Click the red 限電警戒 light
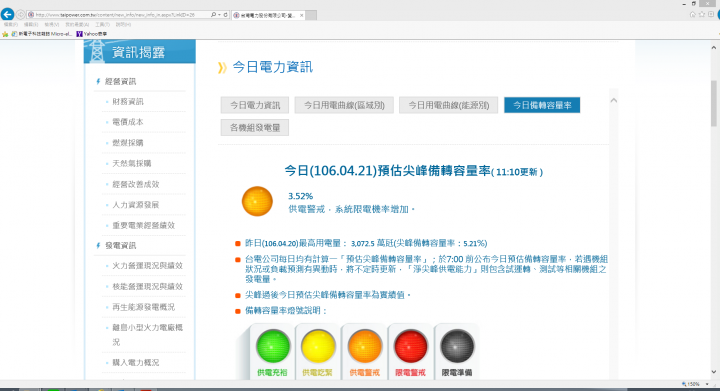Image resolution: width=720 pixels, height=391 pixels. coord(411,346)
